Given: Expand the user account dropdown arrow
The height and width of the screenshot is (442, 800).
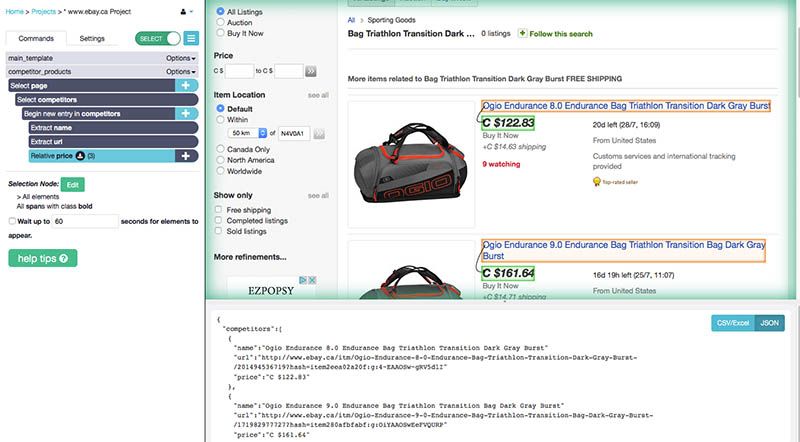Looking at the screenshot, I should (191, 12).
